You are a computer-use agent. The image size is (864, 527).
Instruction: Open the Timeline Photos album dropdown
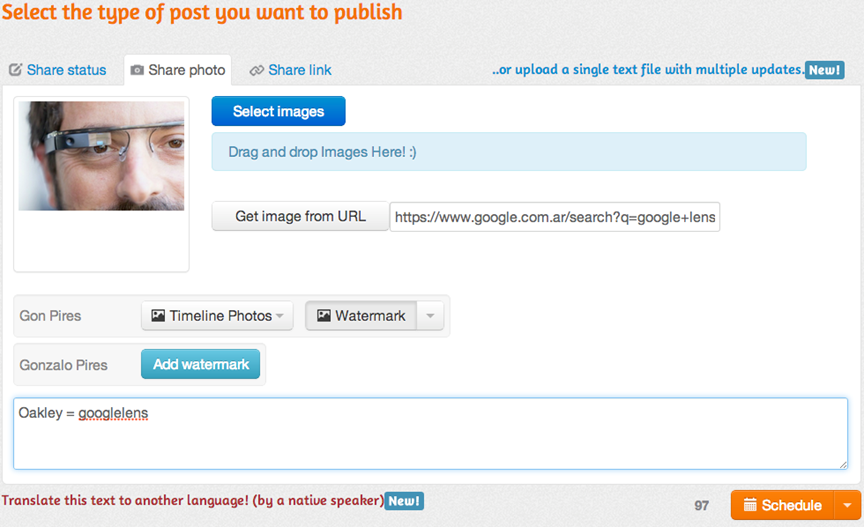pyautogui.click(x=217, y=316)
